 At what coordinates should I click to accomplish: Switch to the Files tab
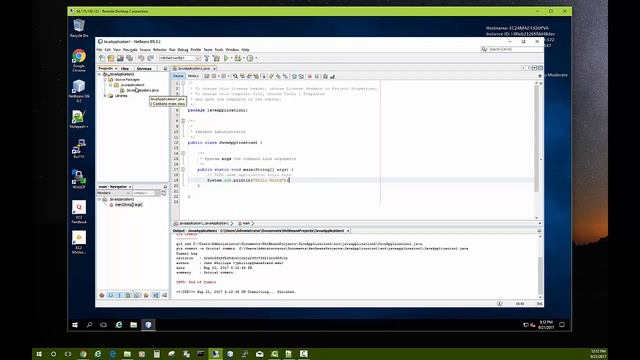pyautogui.click(x=125, y=69)
